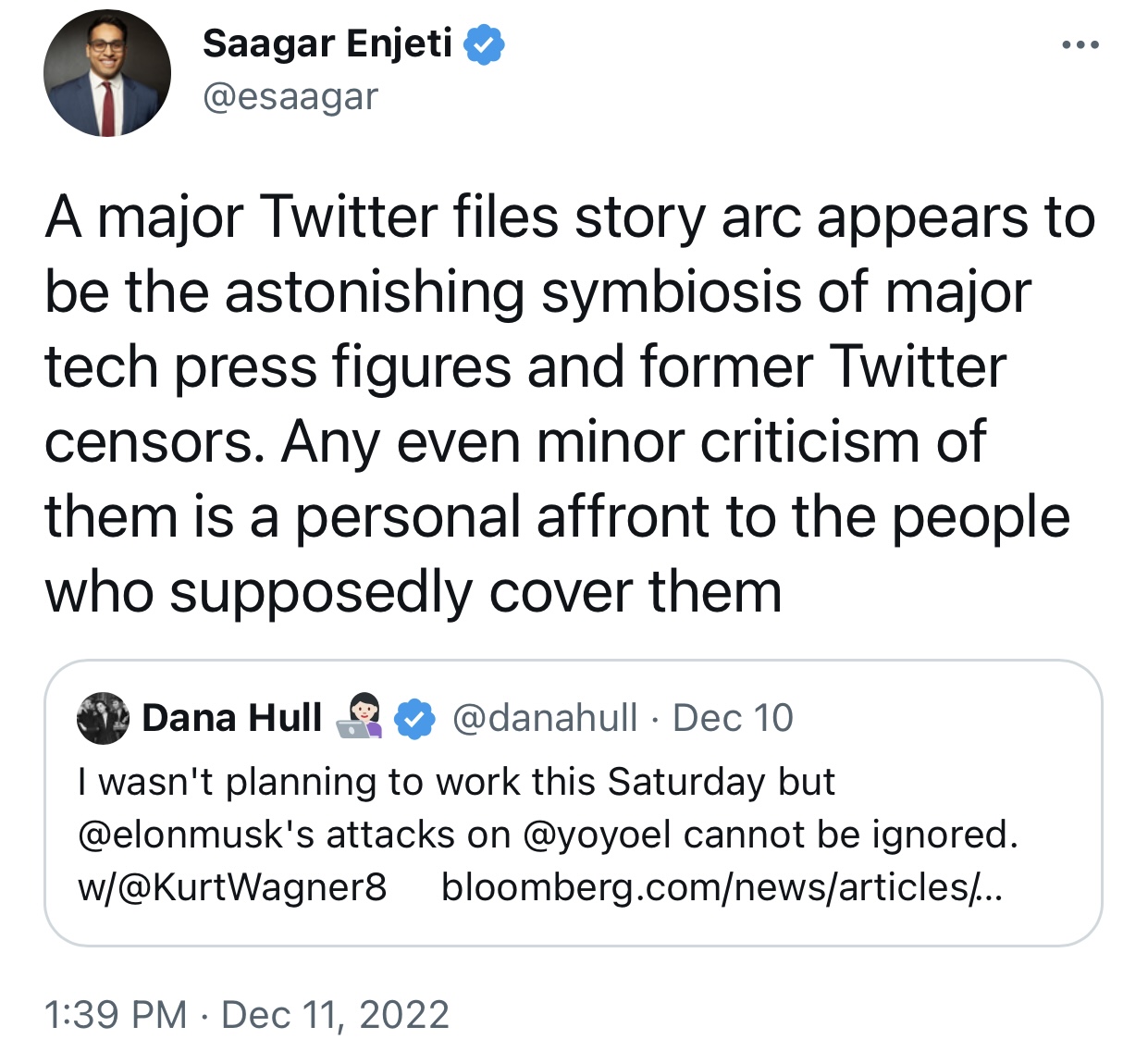
Task: Visit the @esaagar handle
Action: [x=290, y=96]
